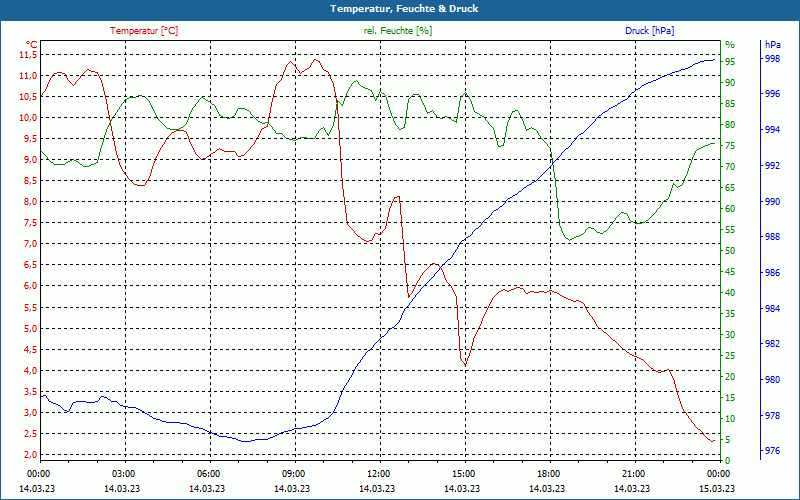Click the '25' humidity axis value
This screenshot has height=500, width=800.
[x=730, y=356]
